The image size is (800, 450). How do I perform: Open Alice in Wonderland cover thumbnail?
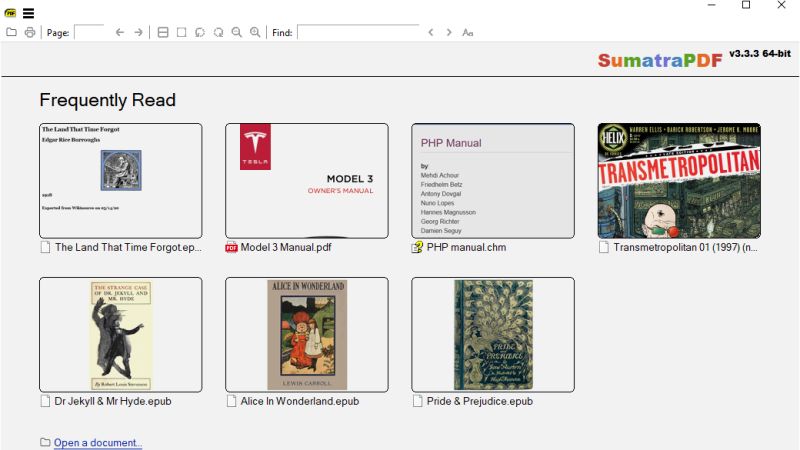(307, 335)
